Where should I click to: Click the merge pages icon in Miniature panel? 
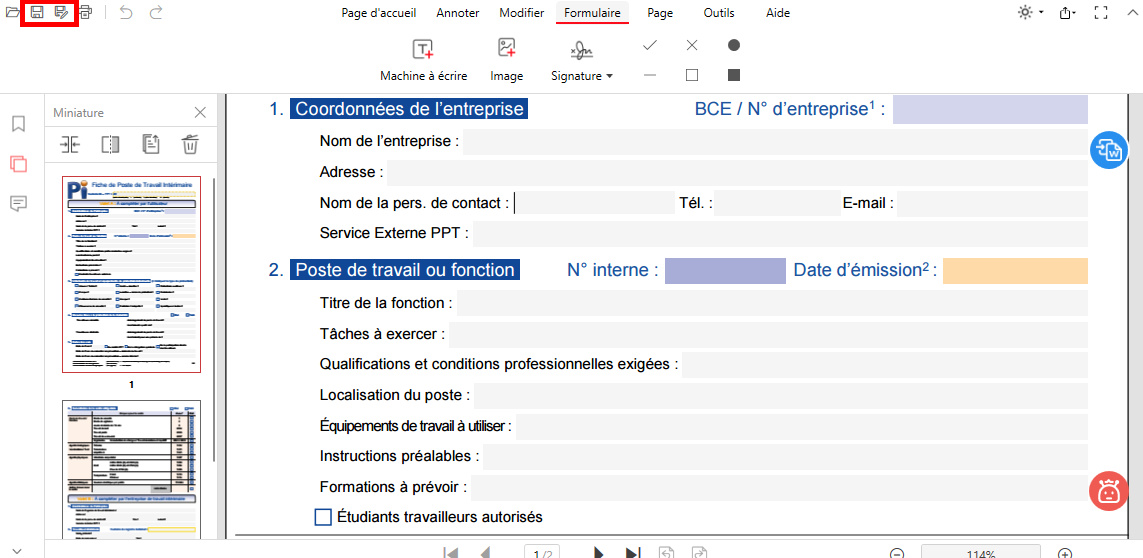tap(70, 144)
